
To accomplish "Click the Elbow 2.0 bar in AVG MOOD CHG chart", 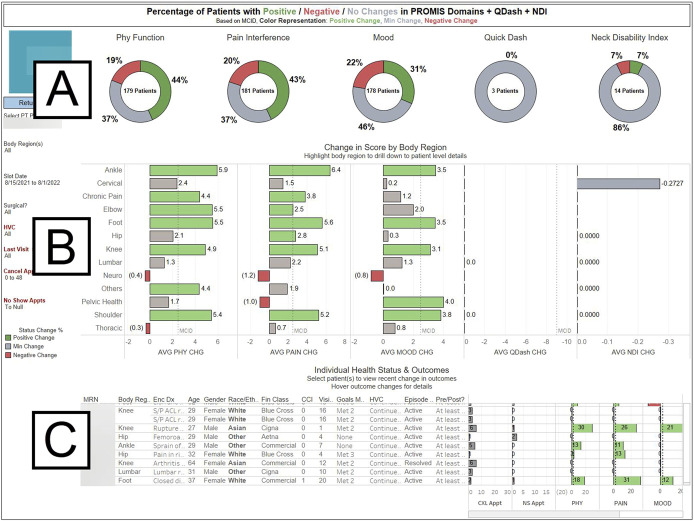I will (398, 210).
